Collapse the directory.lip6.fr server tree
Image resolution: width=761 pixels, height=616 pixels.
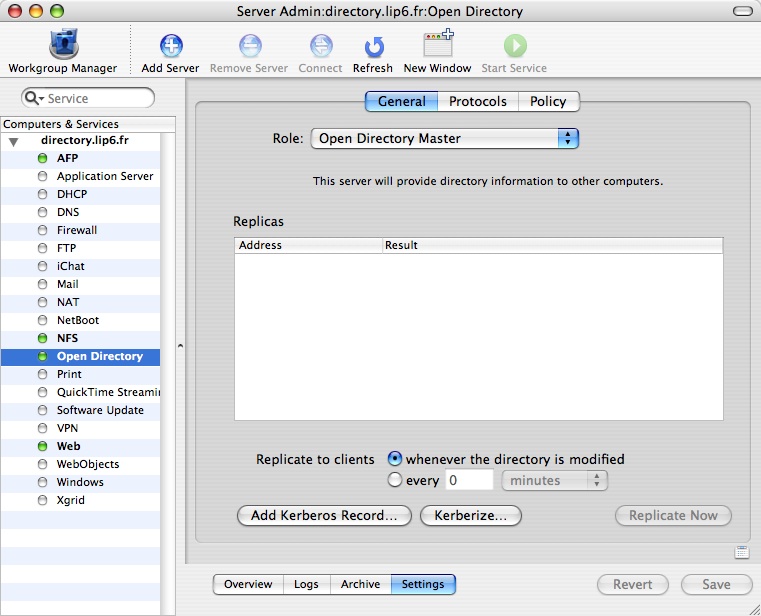13,141
